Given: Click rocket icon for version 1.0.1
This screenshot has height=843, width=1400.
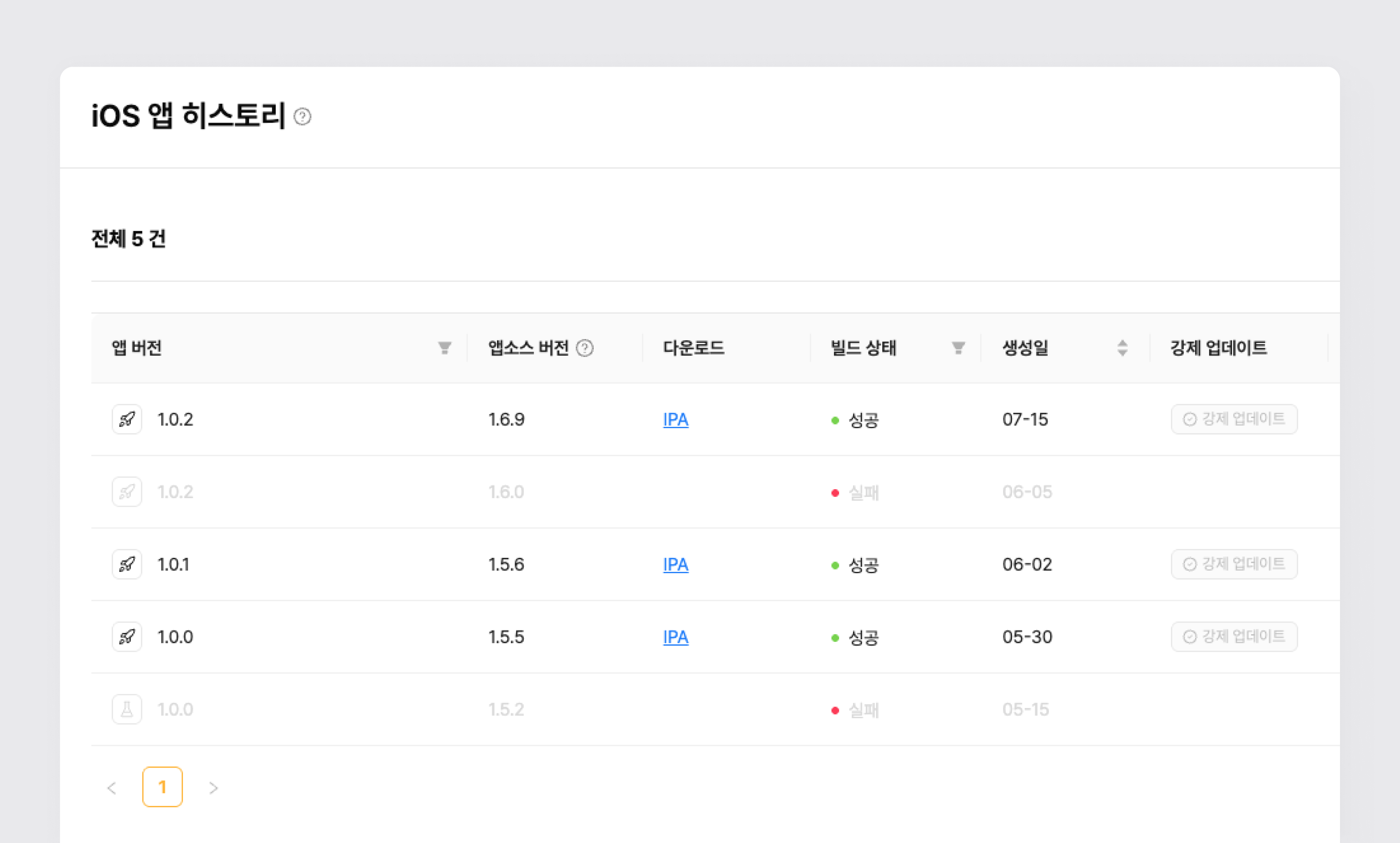Looking at the screenshot, I should click(x=127, y=564).
